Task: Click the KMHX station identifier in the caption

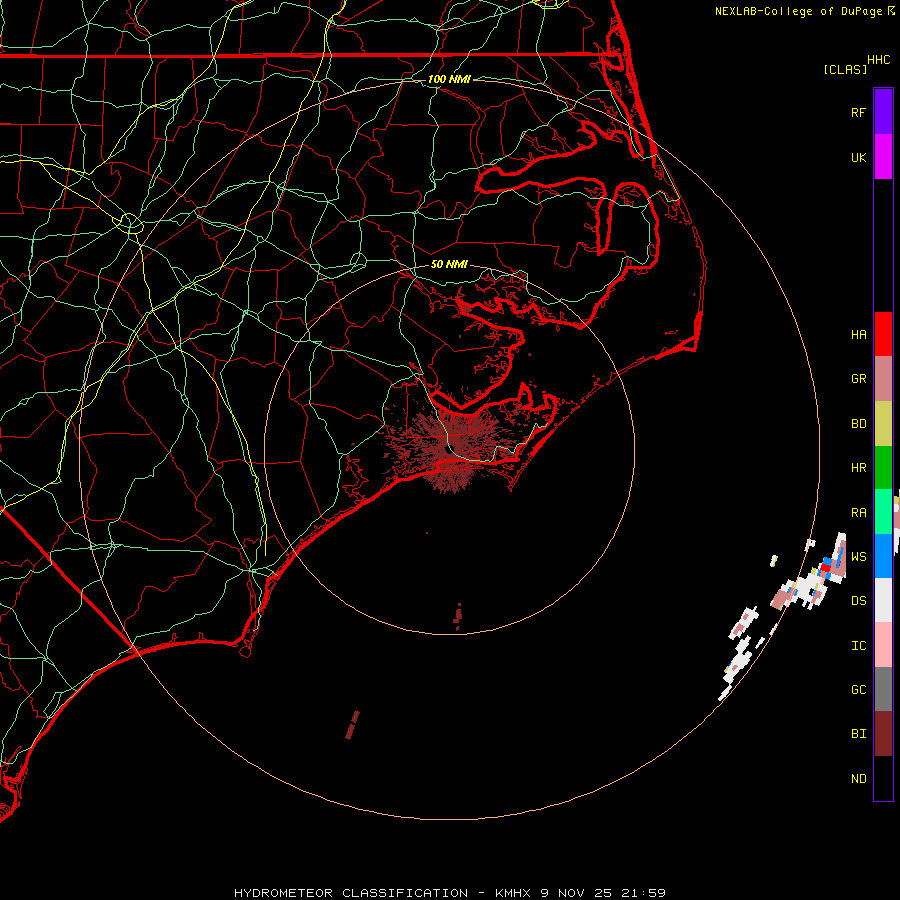Action: point(513,893)
